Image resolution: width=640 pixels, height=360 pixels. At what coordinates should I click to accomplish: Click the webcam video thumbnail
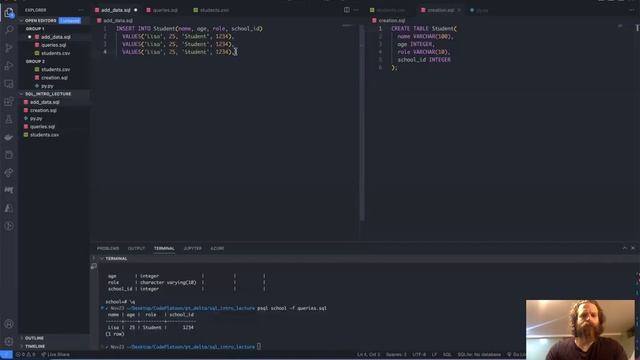click(580, 329)
